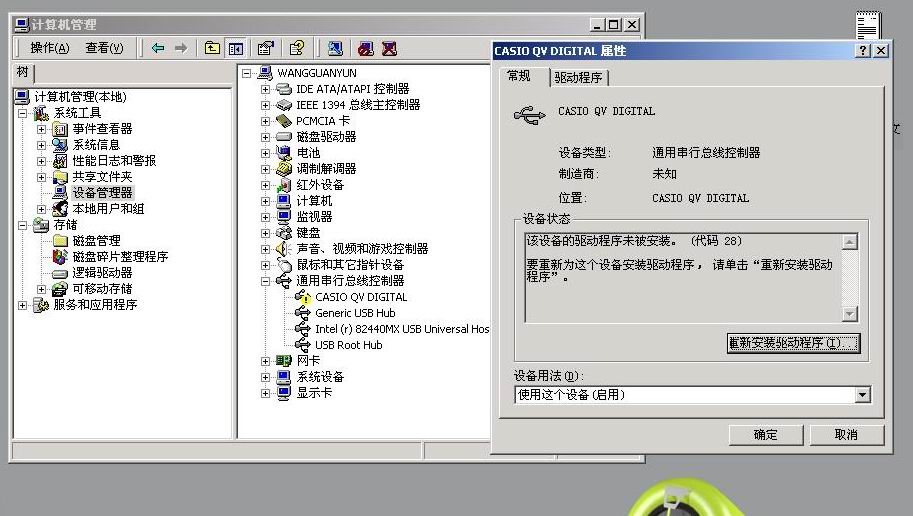This screenshot has height=516, width=913.
Task: Collapse the 存储 node
Action: point(23,225)
